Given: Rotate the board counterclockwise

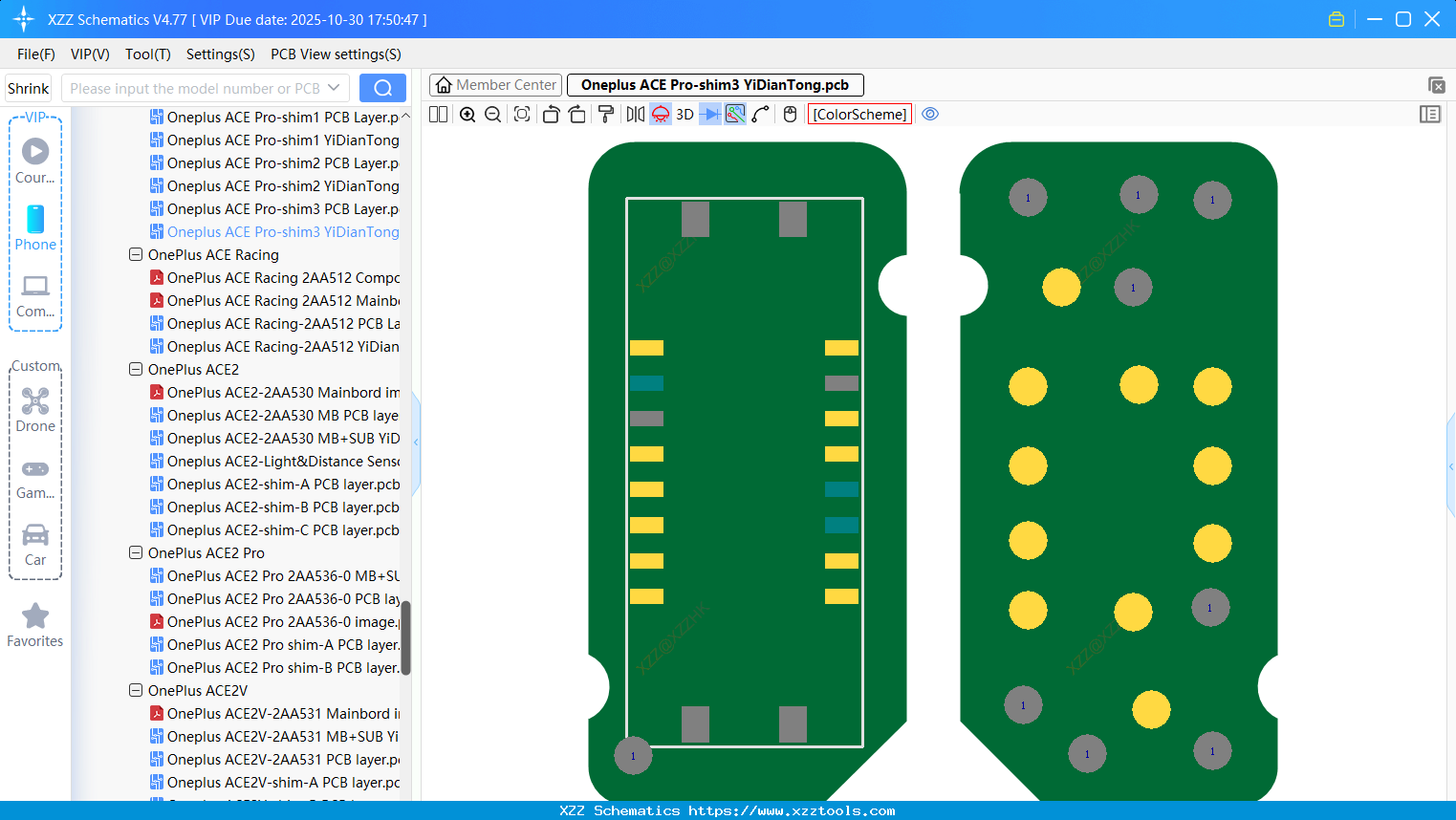Looking at the screenshot, I should coord(551,115).
